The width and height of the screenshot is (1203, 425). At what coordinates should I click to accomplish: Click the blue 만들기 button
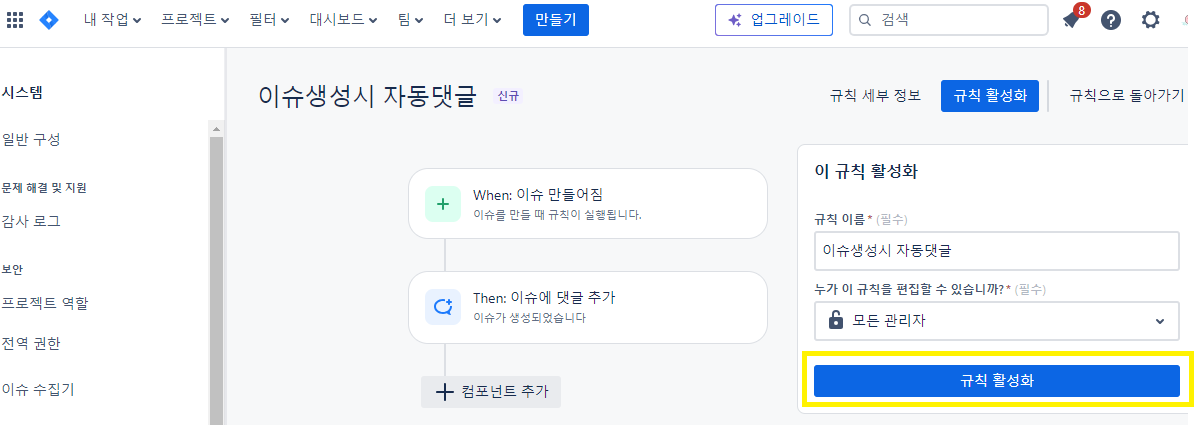(x=556, y=19)
